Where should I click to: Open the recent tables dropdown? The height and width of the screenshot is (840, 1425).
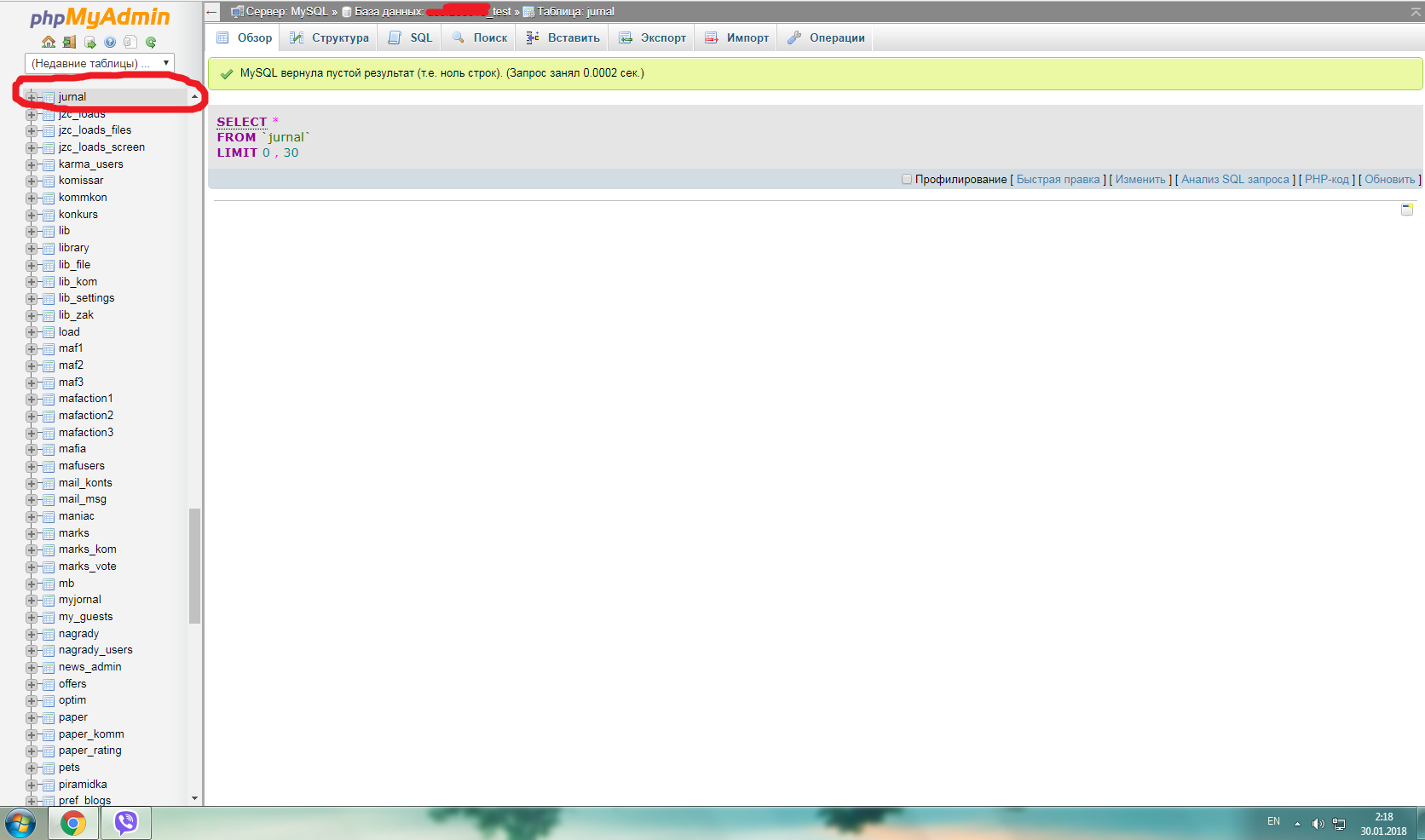point(100,63)
